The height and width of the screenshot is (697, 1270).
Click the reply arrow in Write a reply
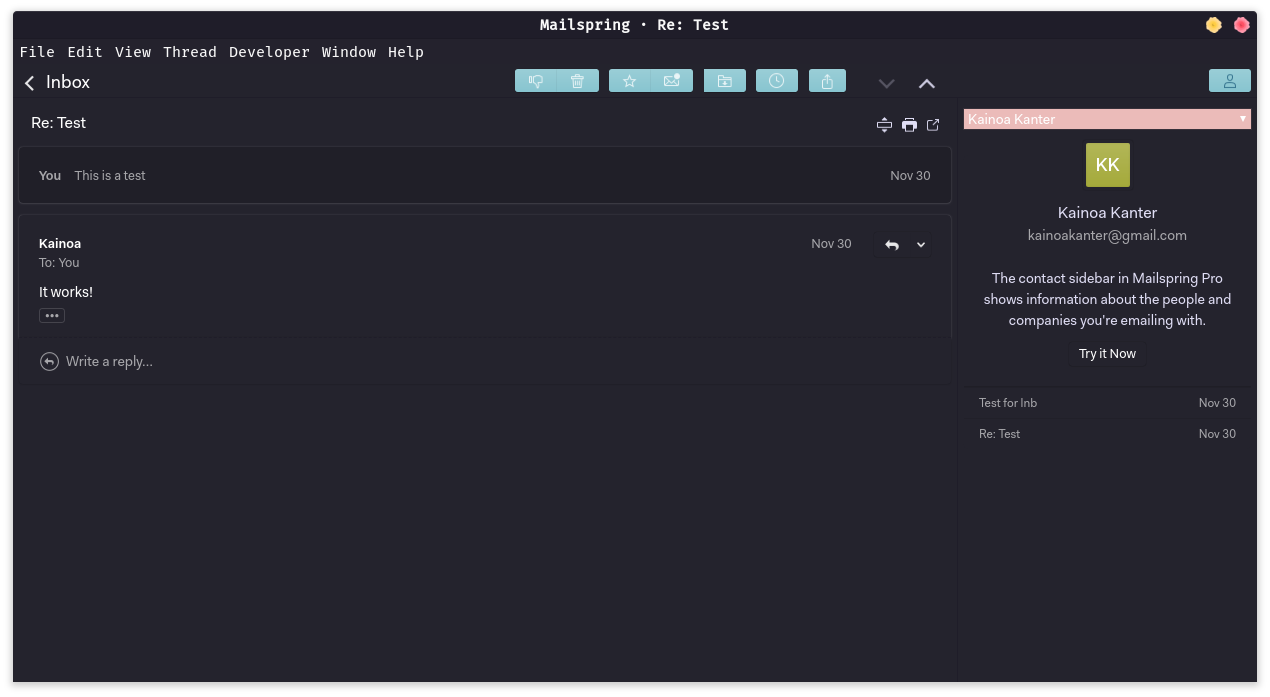point(49,362)
